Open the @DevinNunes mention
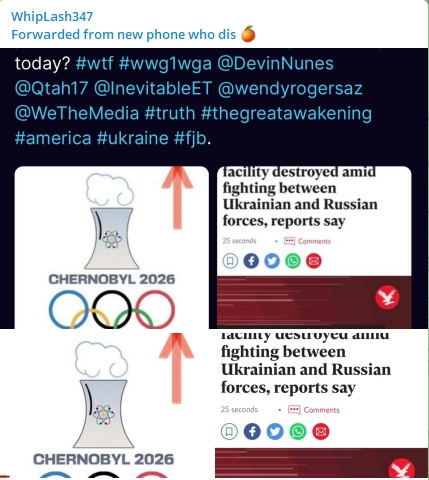This screenshot has width=429, height=480. tap(275, 64)
